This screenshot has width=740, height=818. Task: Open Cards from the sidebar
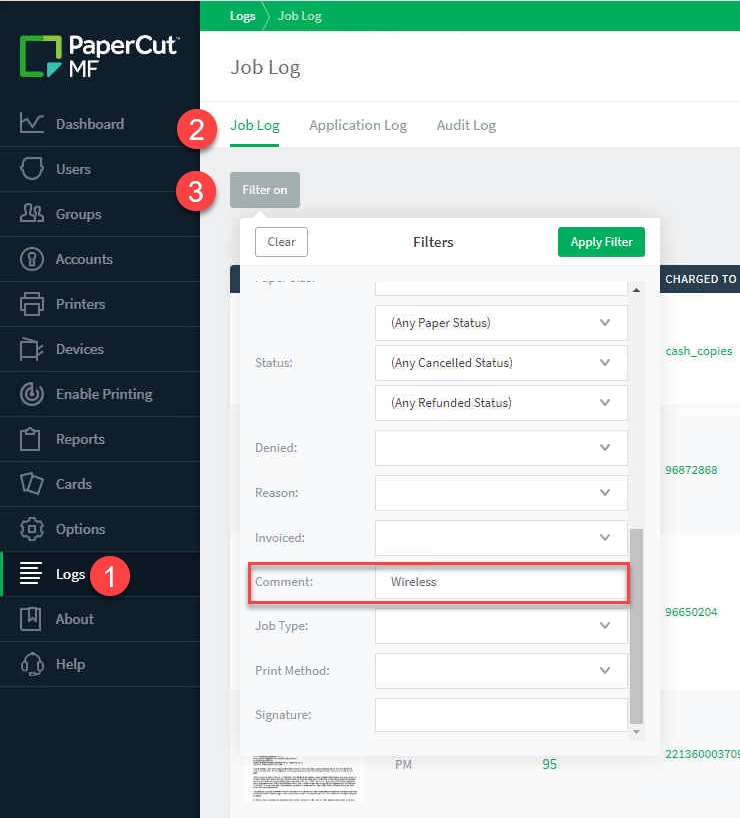(74, 484)
